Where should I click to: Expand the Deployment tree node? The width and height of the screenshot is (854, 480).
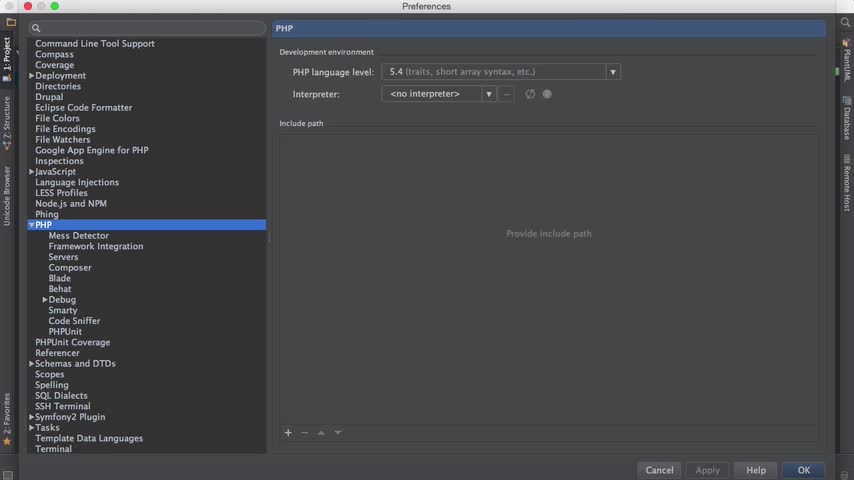(31, 76)
